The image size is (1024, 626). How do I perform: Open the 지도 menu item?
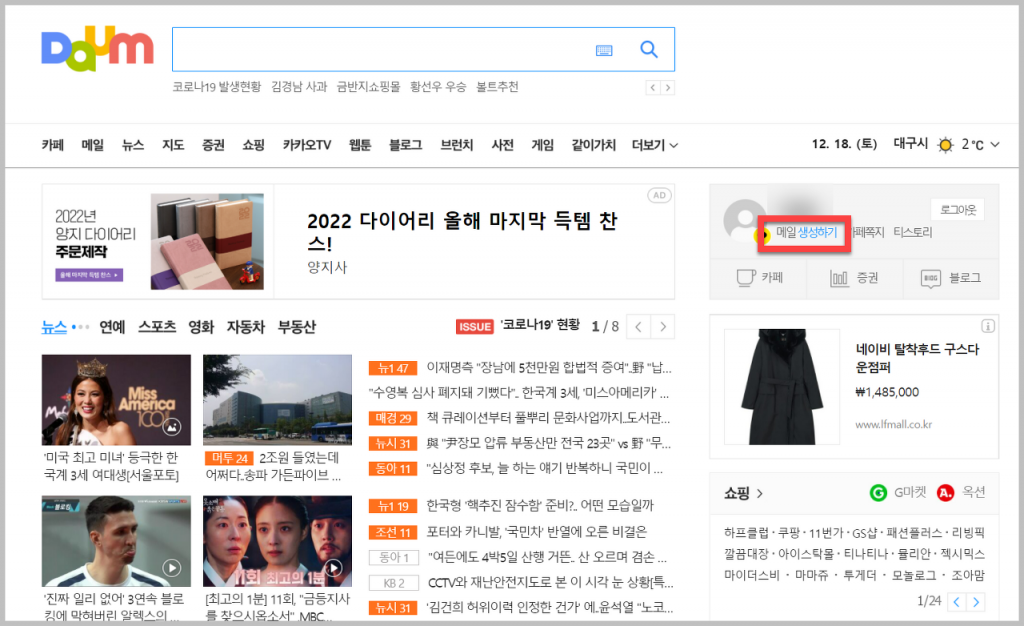[x=173, y=145]
